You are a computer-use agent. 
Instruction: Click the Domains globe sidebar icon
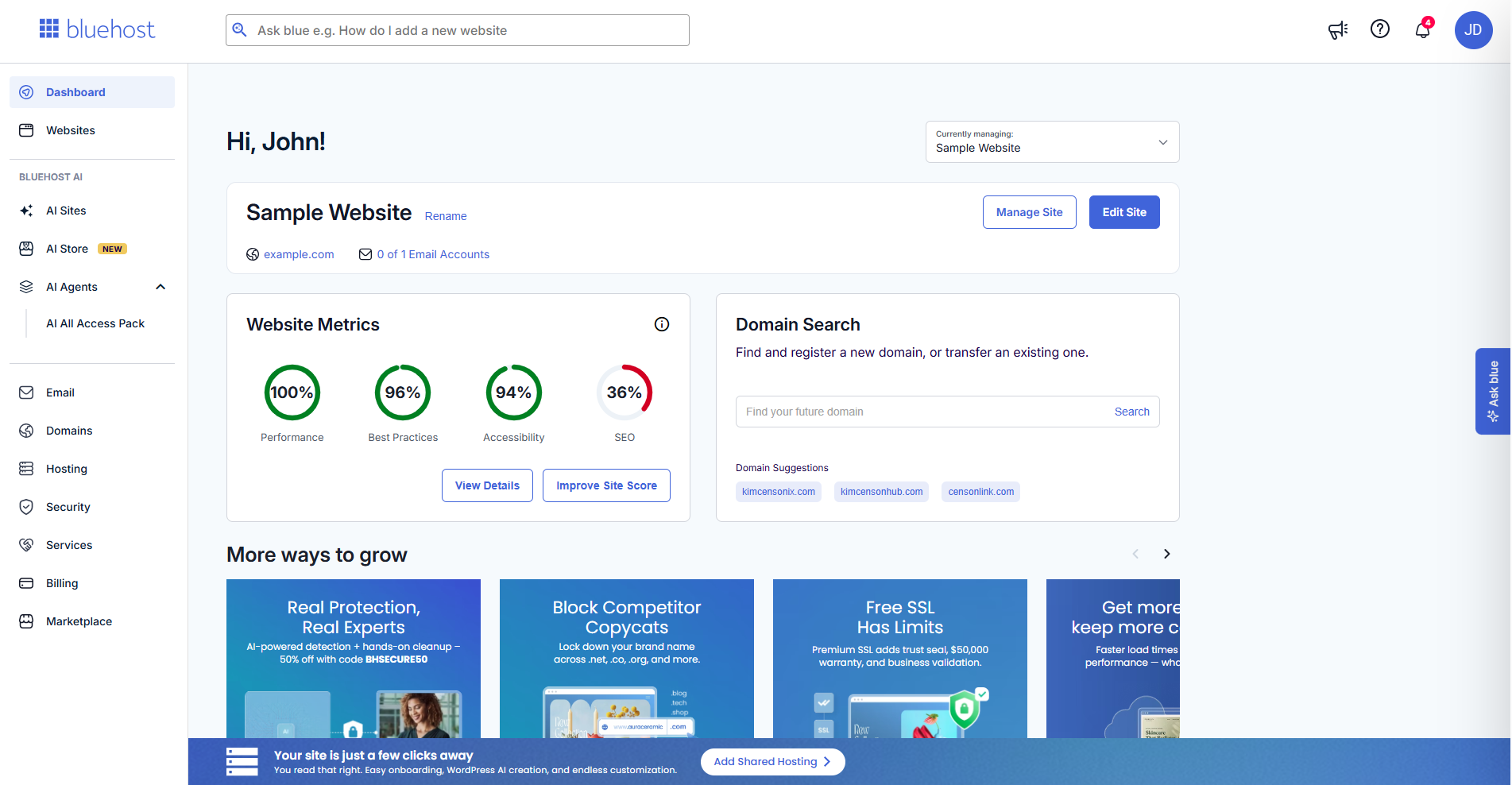pyautogui.click(x=26, y=431)
